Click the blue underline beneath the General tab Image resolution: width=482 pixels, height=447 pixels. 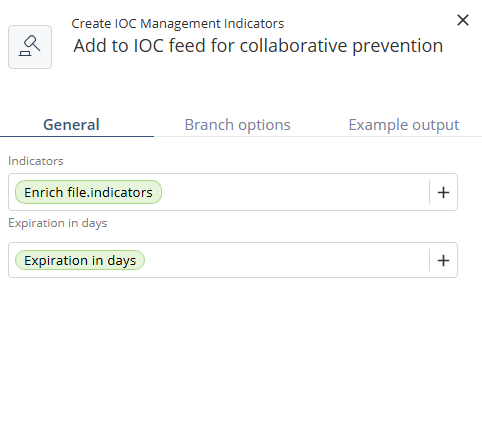tap(77, 136)
